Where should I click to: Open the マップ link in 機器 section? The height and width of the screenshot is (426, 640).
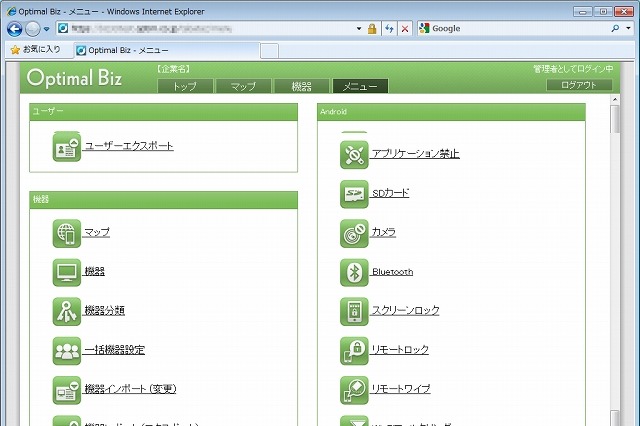pyautogui.click(x=97, y=232)
